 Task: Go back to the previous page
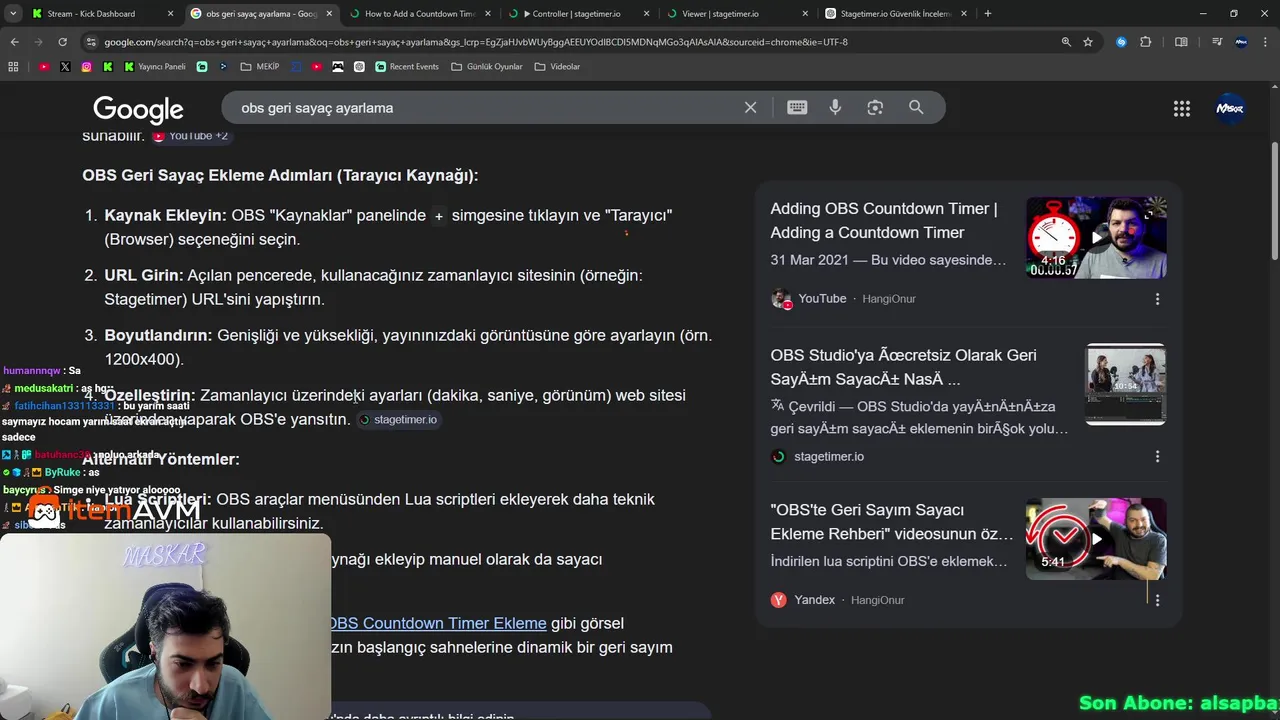pos(14,42)
